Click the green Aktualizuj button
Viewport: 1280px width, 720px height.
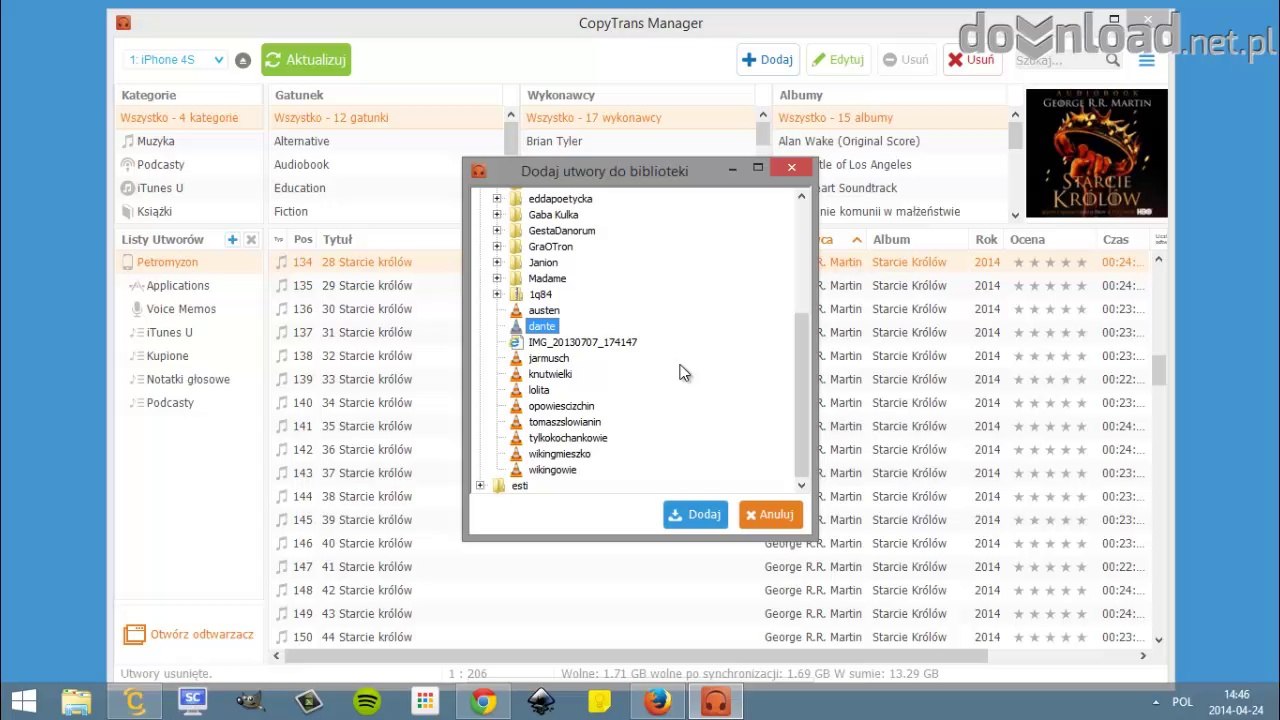pyautogui.click(x=306, y=60)
